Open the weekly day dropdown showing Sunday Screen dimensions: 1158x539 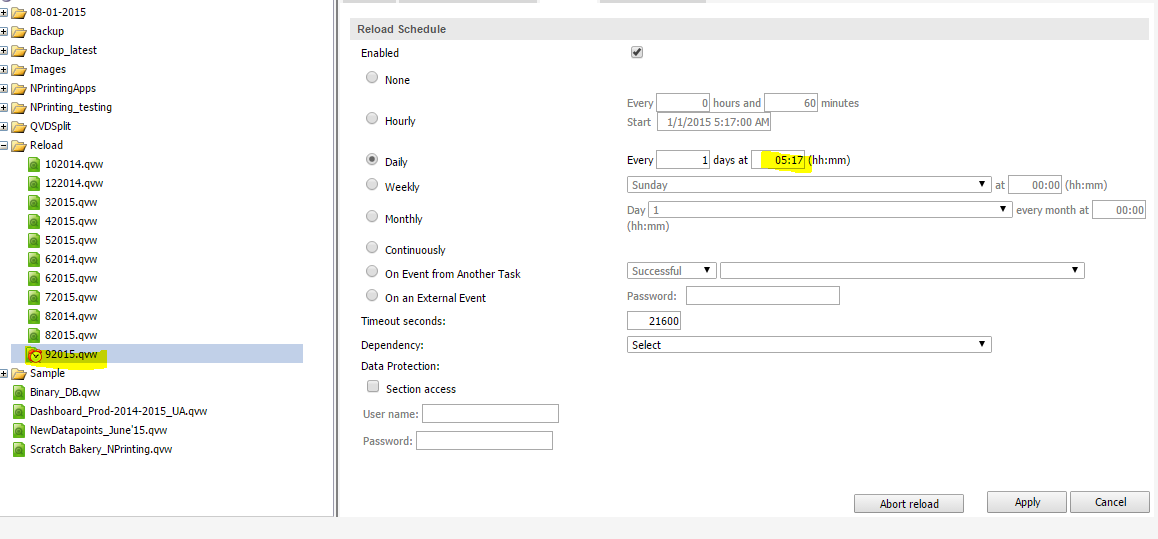coord(809,185)
